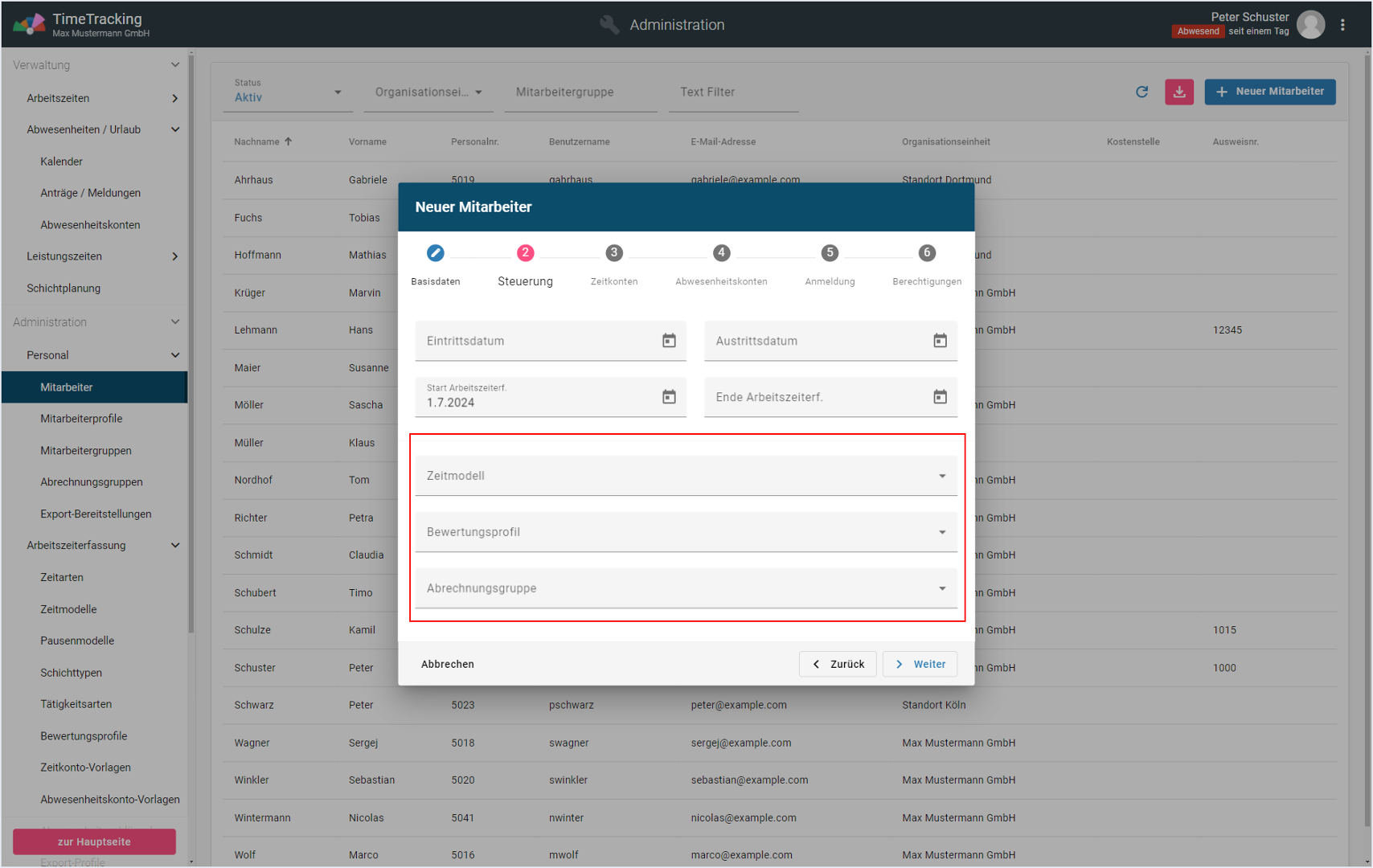Image resolution: width=1373 pixels, height=868 pixels.
Task: Click the refresh list icon
Action: point(1141,92)
